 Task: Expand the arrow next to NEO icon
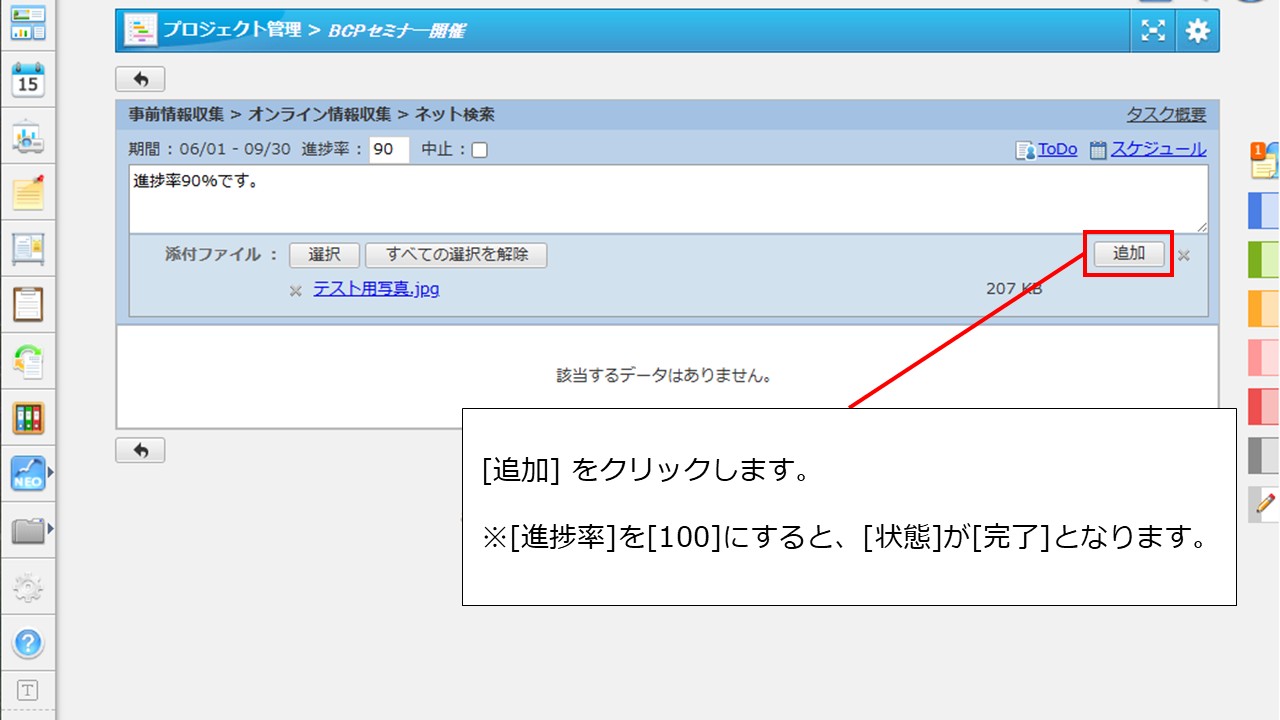[x=50, y=470]
